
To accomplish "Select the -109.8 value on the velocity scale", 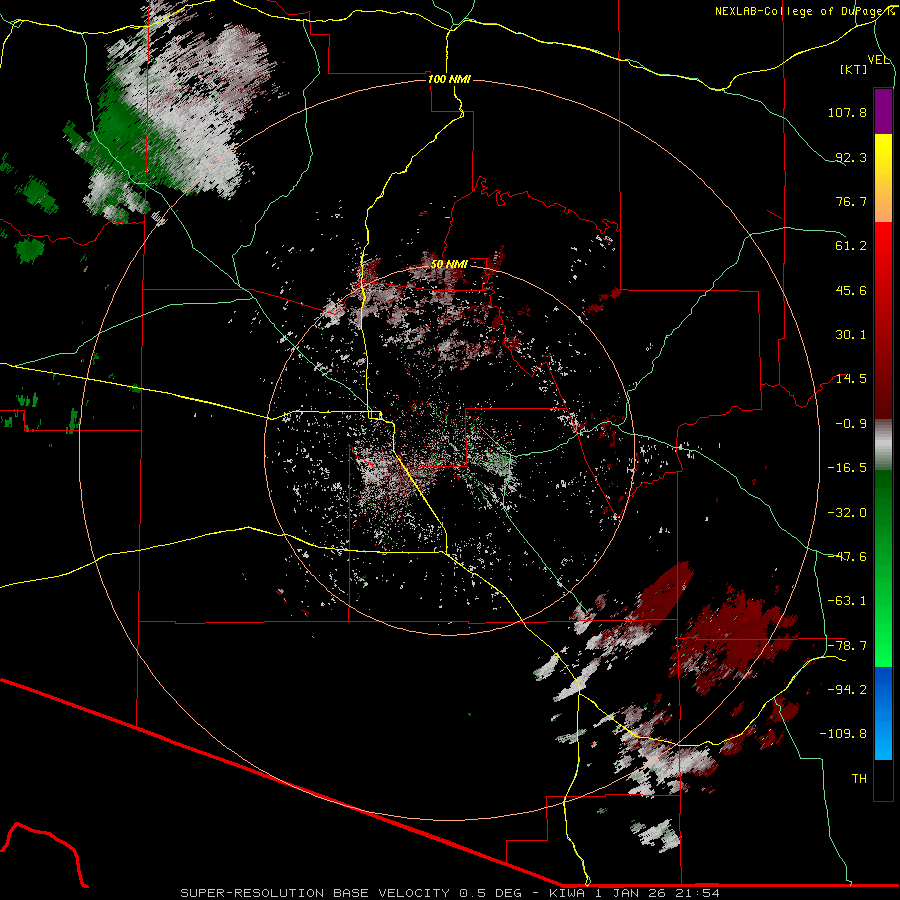I will pos(843,734).
